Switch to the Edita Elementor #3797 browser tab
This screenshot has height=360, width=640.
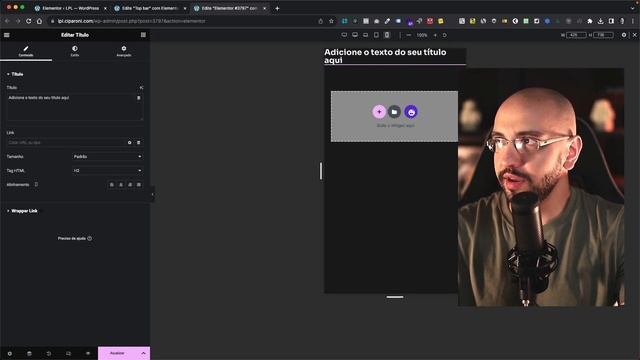click(229, 8)
